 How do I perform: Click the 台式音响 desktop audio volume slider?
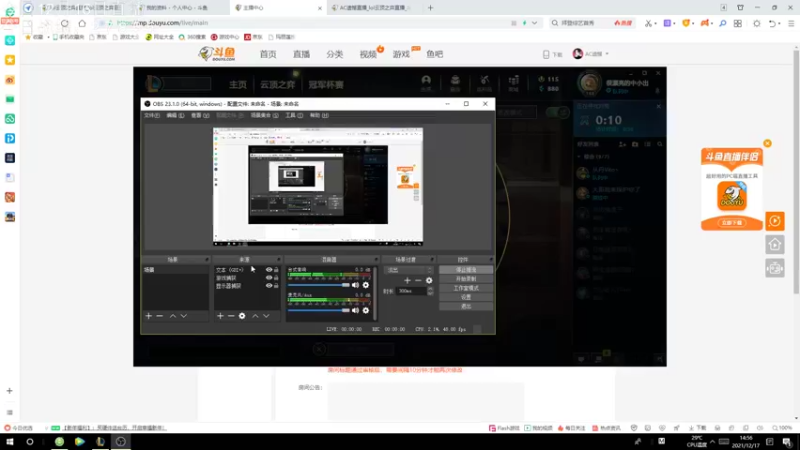coord(318,285)
